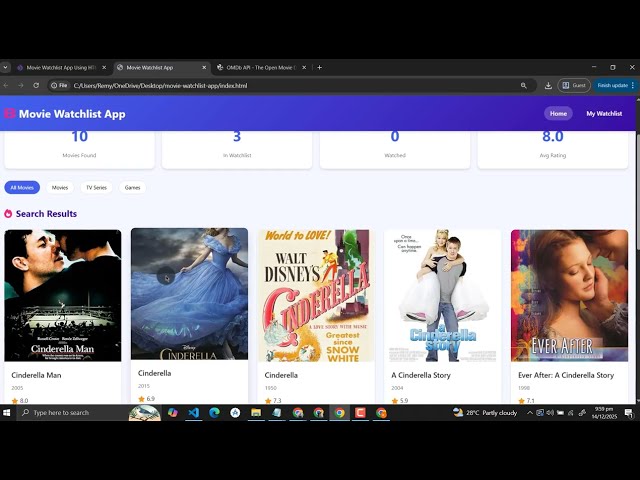
Task: Click the 'Cinderella Man' movie title
Action: [36, 375]
